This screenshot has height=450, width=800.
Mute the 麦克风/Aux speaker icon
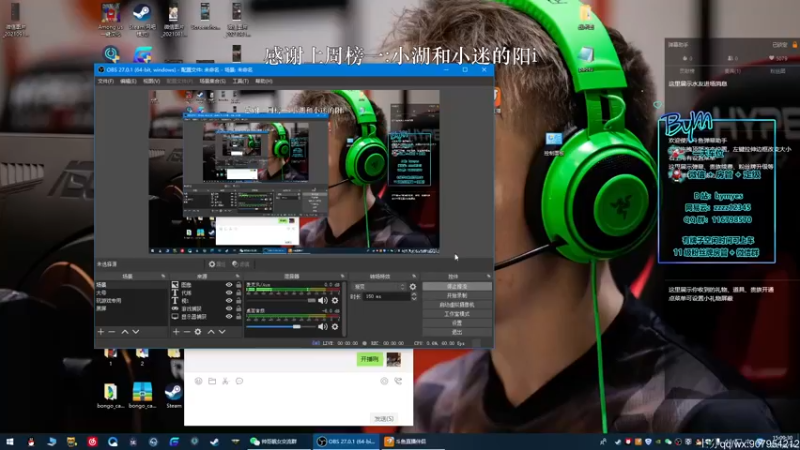[322, 301]
